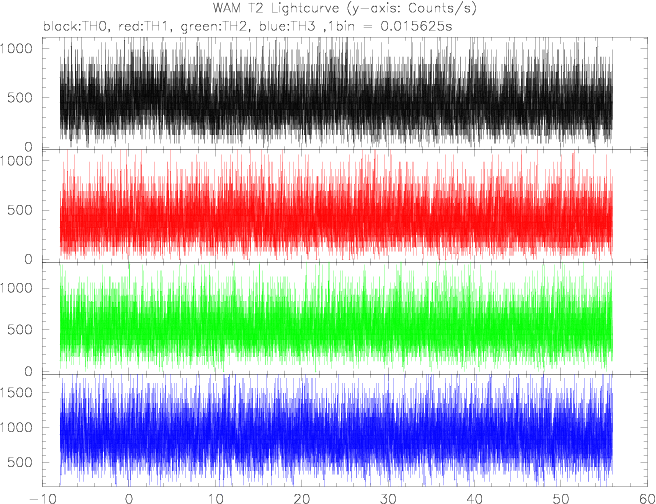Click the red TH1 lightcurve panel
656x504 pixels.
click(x=345, y=206)
